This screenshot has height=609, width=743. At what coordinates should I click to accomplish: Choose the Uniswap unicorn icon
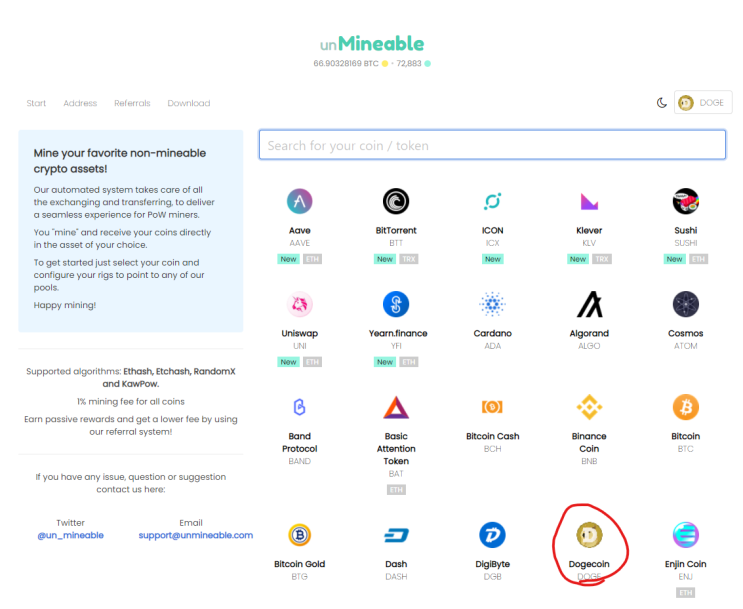point(299,304)
